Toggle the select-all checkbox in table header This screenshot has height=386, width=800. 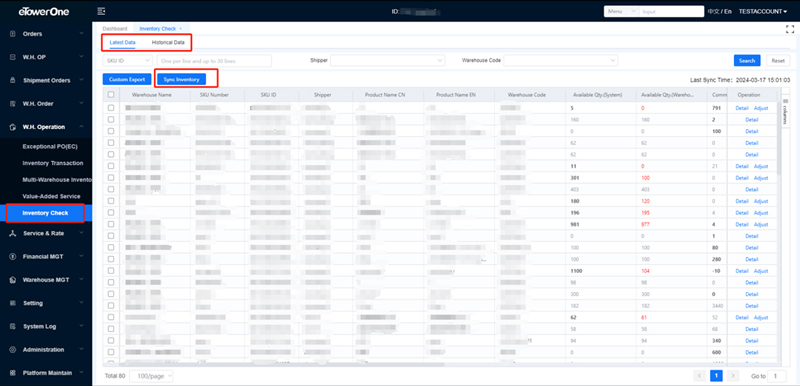[111, 95]
